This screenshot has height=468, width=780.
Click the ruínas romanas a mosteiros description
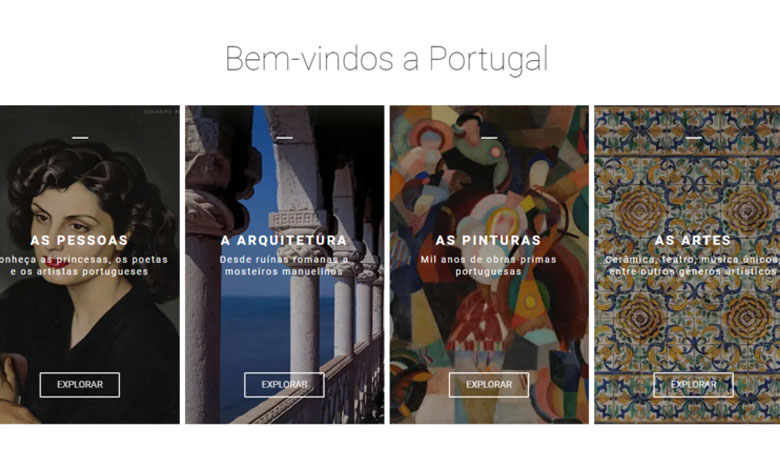coord(284,266)
